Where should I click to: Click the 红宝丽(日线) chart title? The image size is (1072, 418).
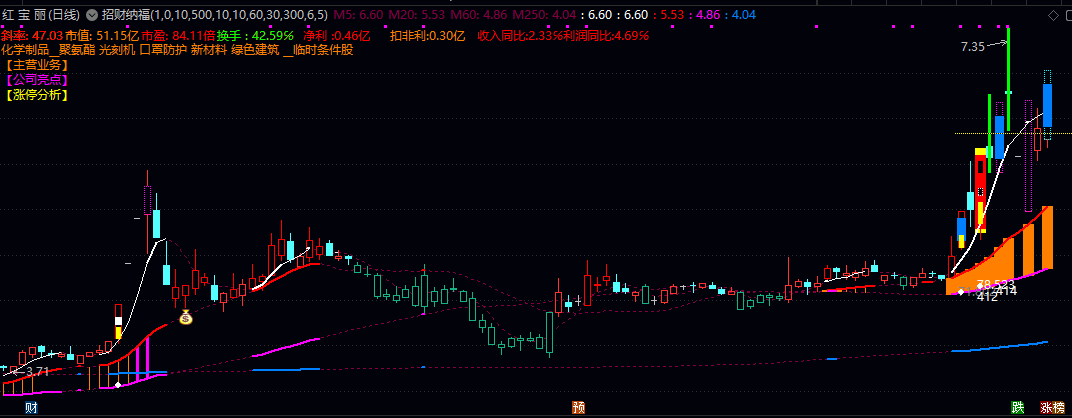click(x=42, y=14)
